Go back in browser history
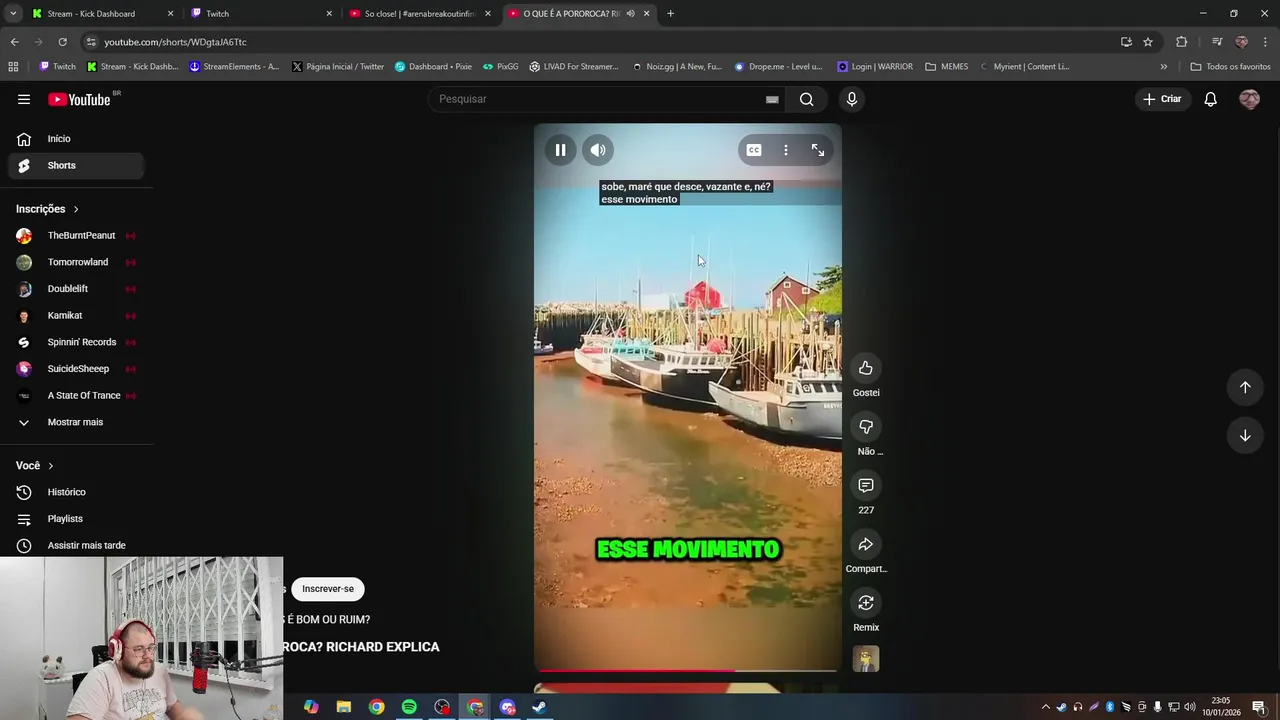Screen dimensions: 1280x720 (x=15, y=42)
